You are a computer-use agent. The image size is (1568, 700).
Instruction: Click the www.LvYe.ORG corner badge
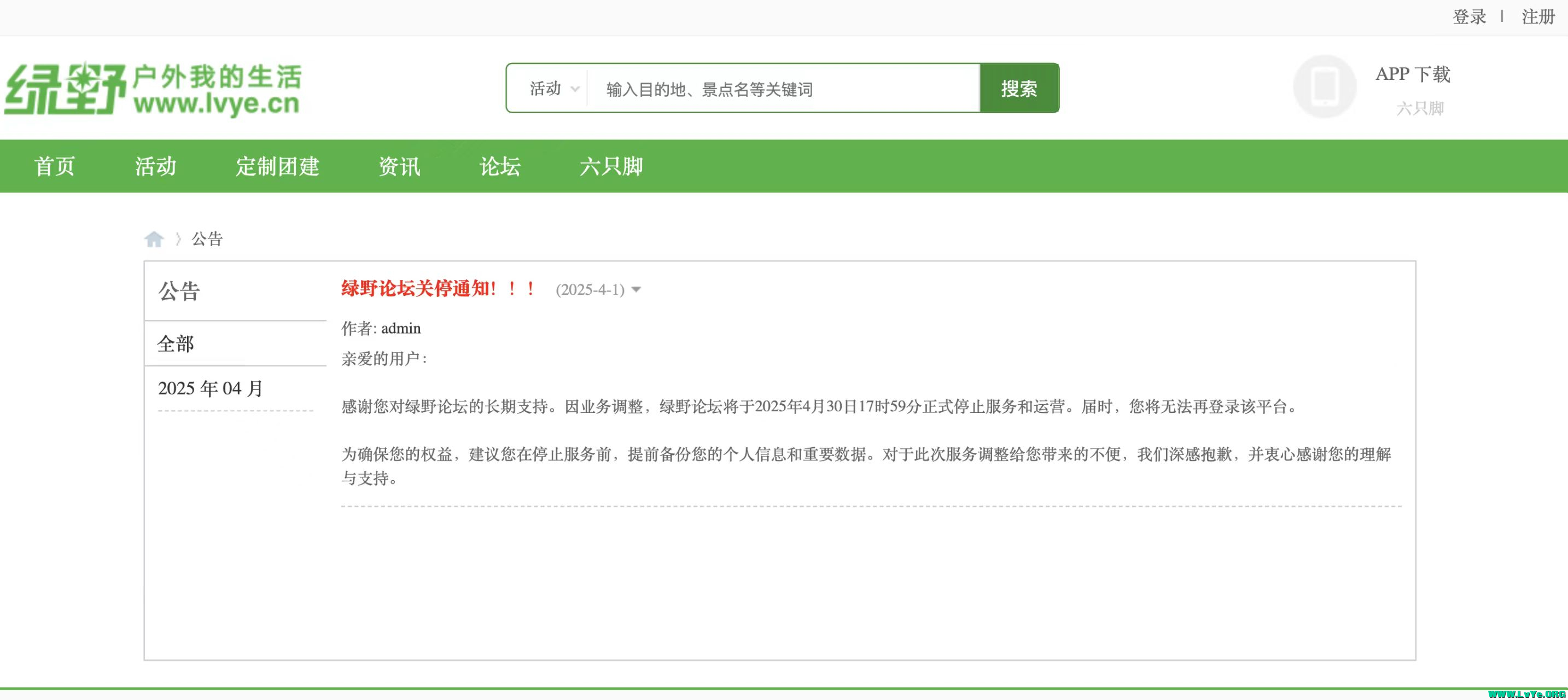(1526, 693)
